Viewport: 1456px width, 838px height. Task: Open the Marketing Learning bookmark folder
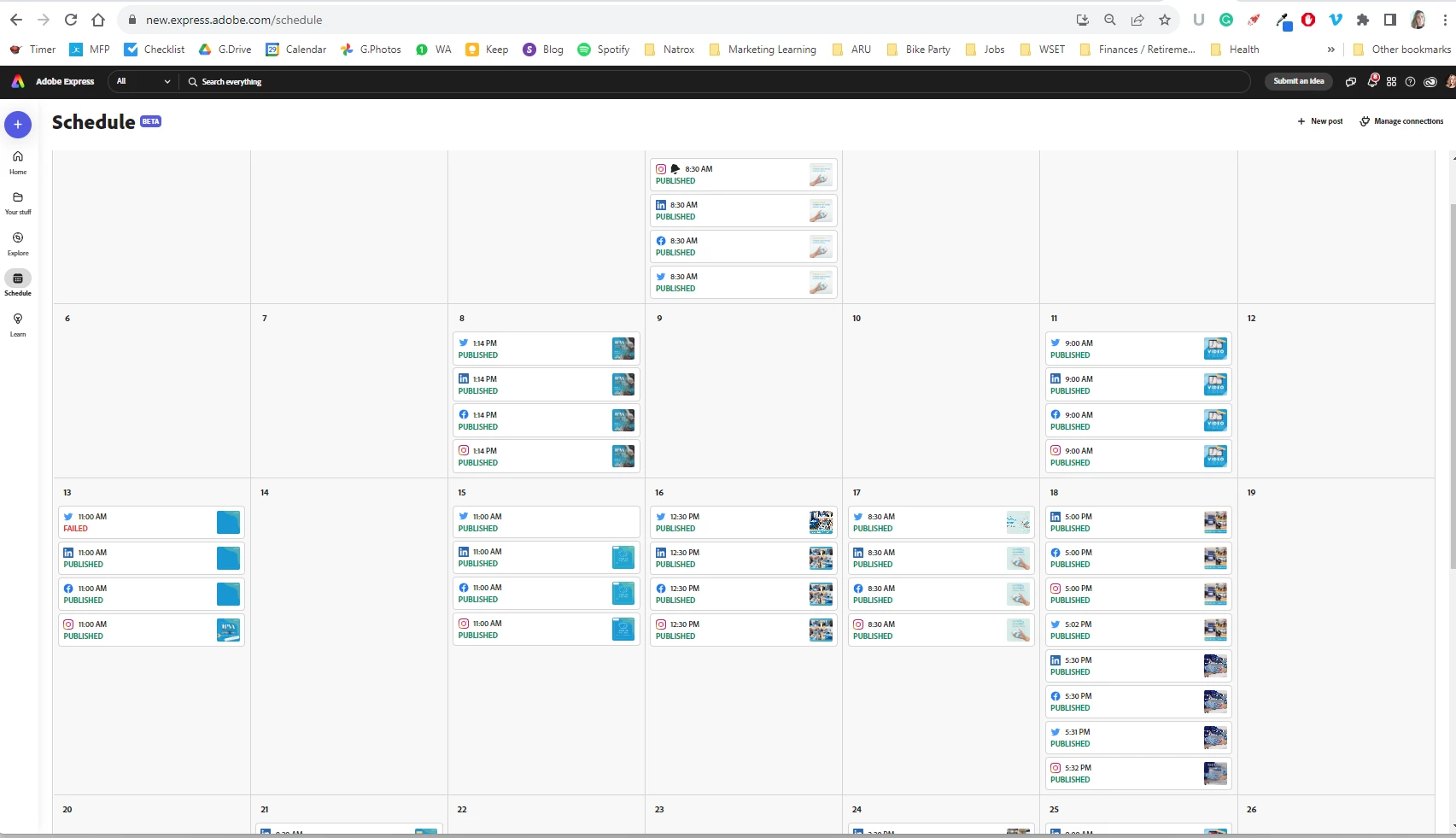pos(763,50)
